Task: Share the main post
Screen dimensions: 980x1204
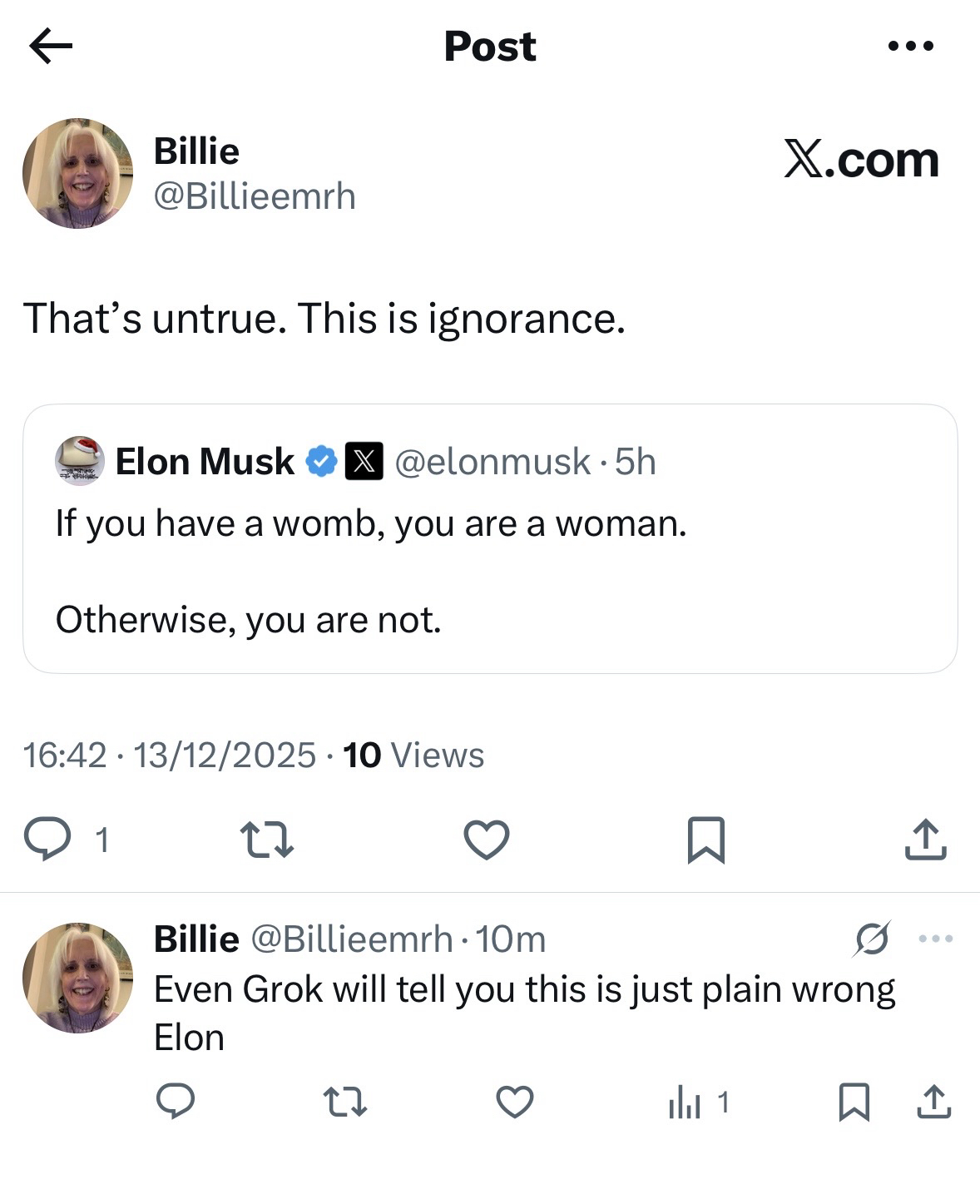Action: (925, 839)
